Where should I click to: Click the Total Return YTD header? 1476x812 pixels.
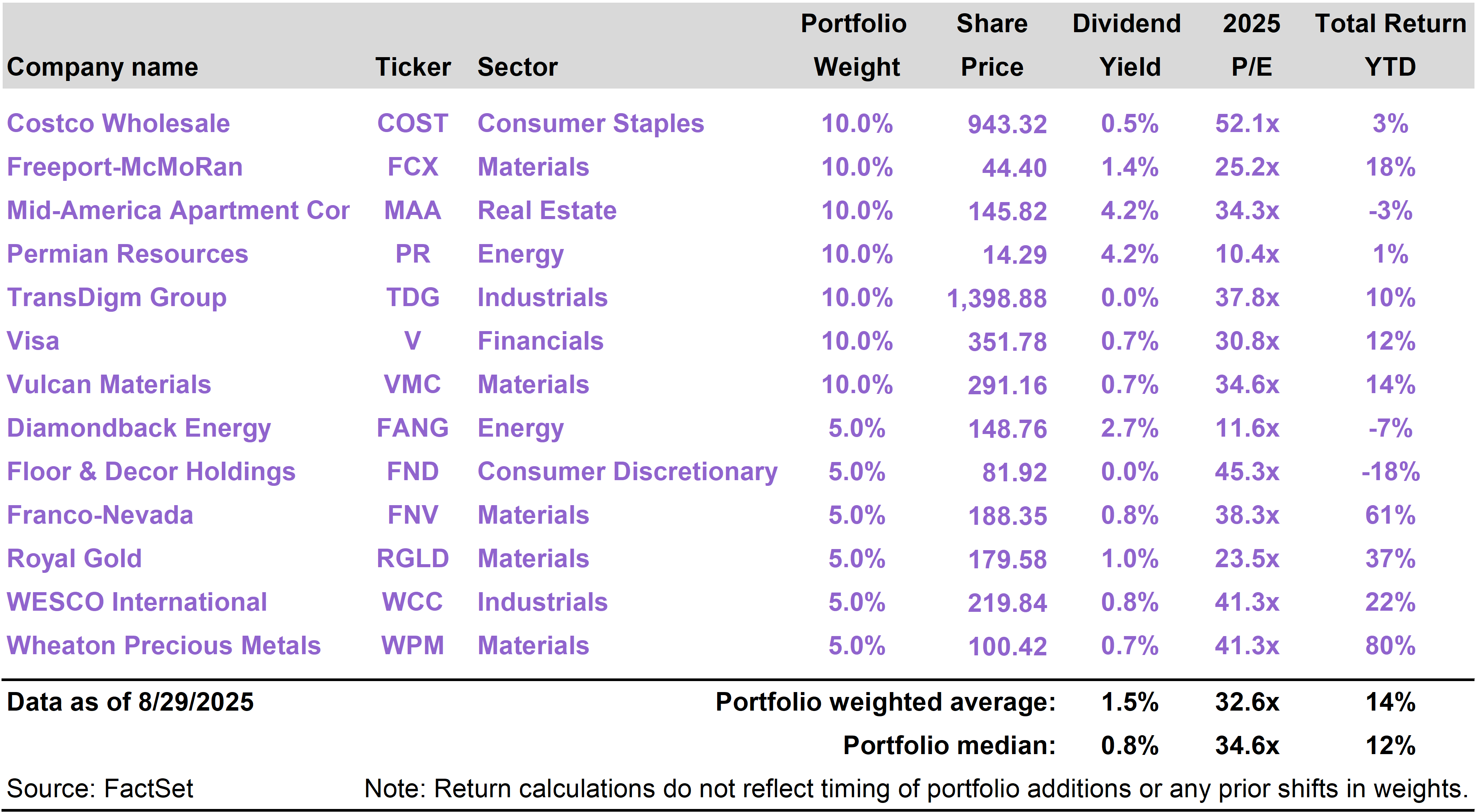pyautogui.click(x=1390, y=45)
